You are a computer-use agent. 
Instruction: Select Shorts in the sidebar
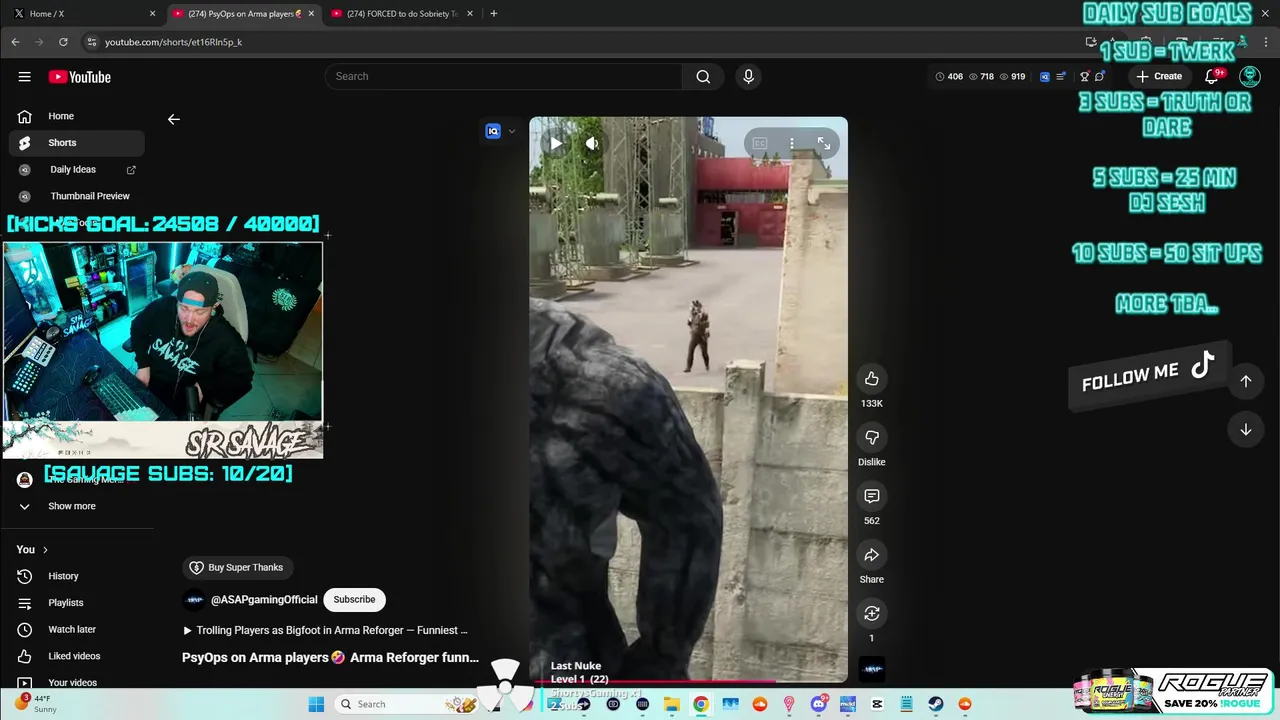click(77, 143)
